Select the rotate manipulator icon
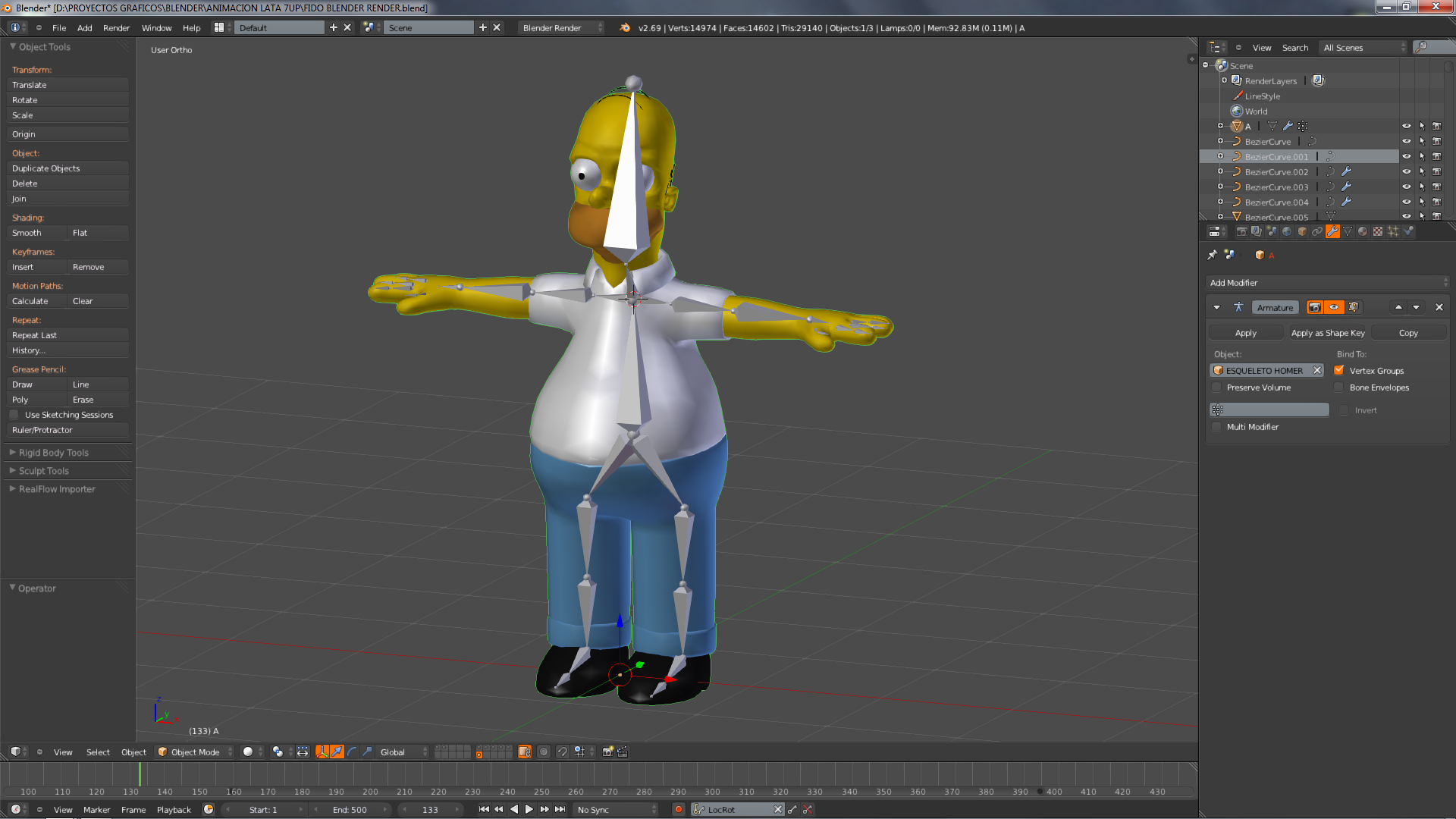This screenshot has height=819, width=1456. 352,752
